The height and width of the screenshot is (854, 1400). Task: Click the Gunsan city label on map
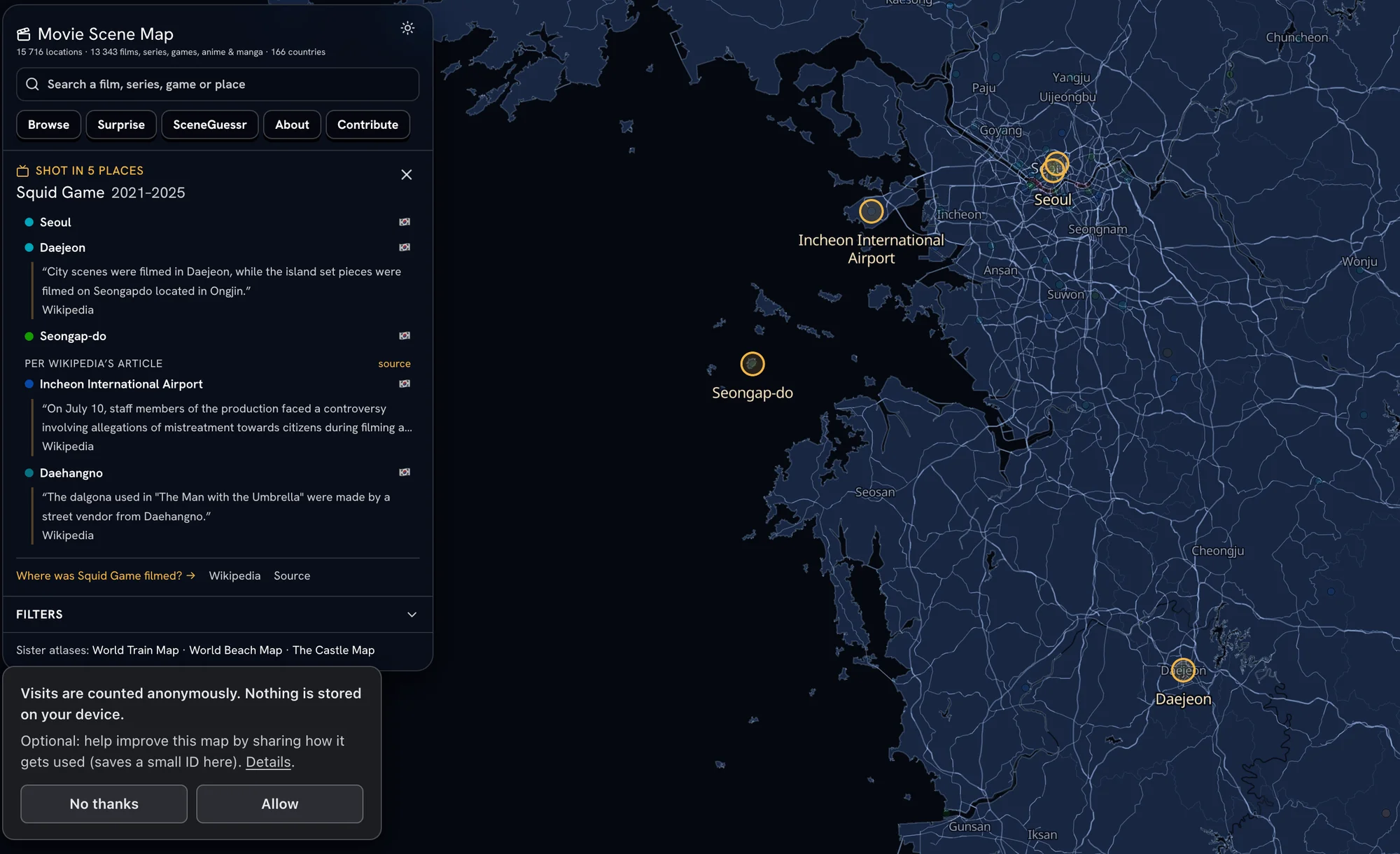pyautogui.click(x=969, y=826)
